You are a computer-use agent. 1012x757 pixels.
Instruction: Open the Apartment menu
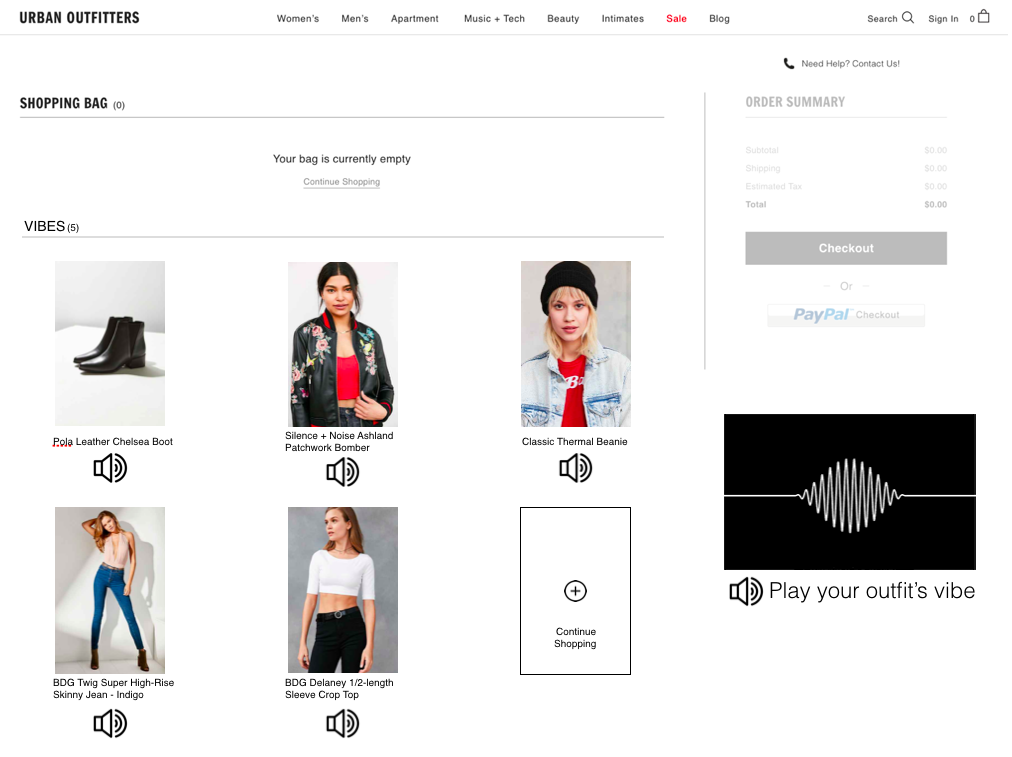tap(414, 19)
